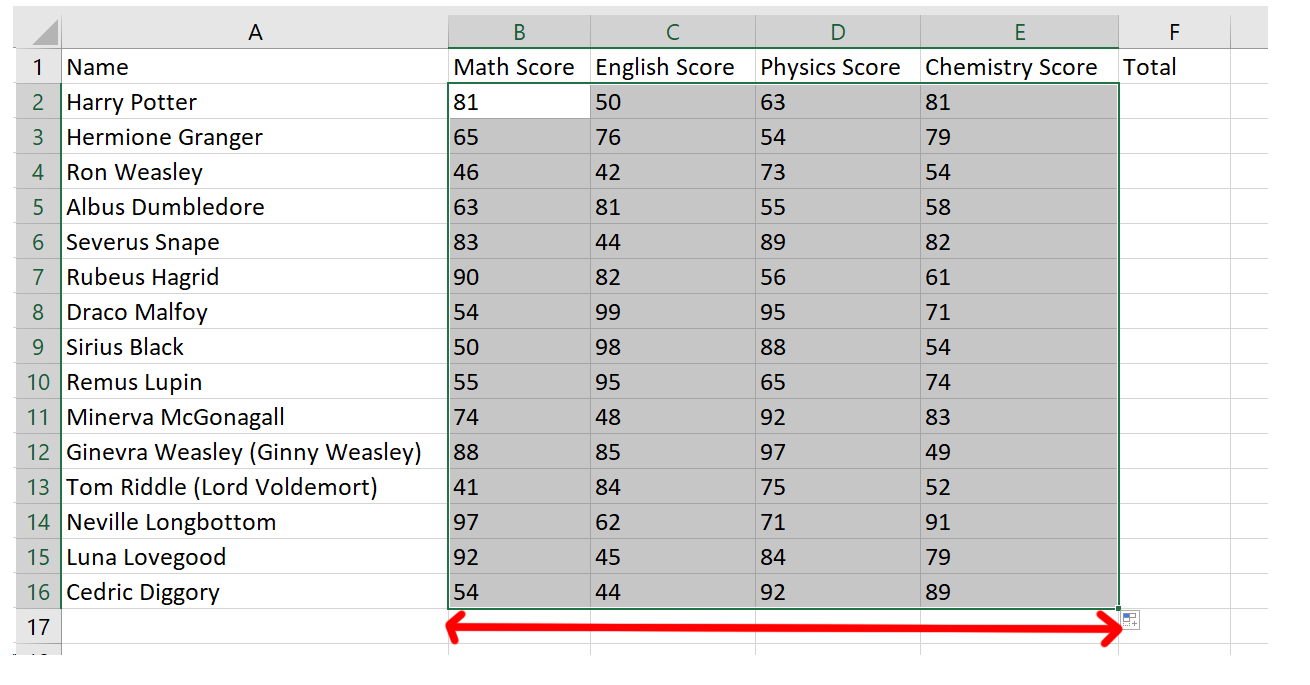Select the Remus Lupin cell

pos(255,382)
